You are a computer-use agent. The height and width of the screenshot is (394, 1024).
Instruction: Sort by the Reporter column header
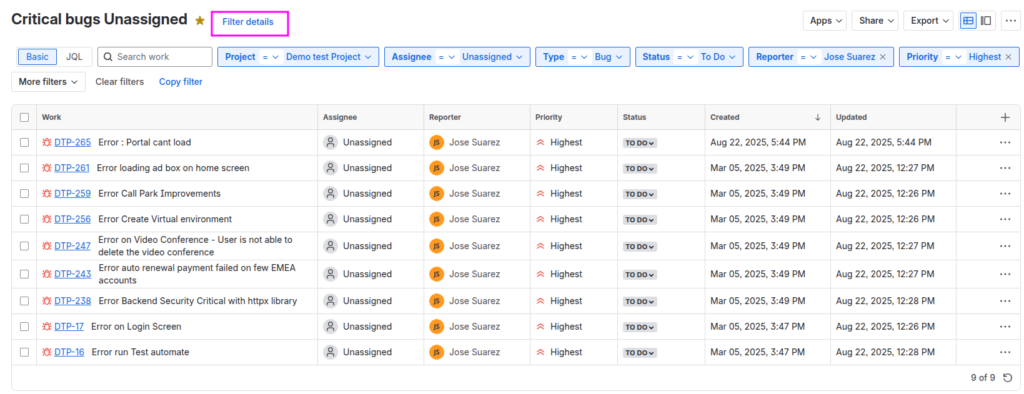[445, 118]
